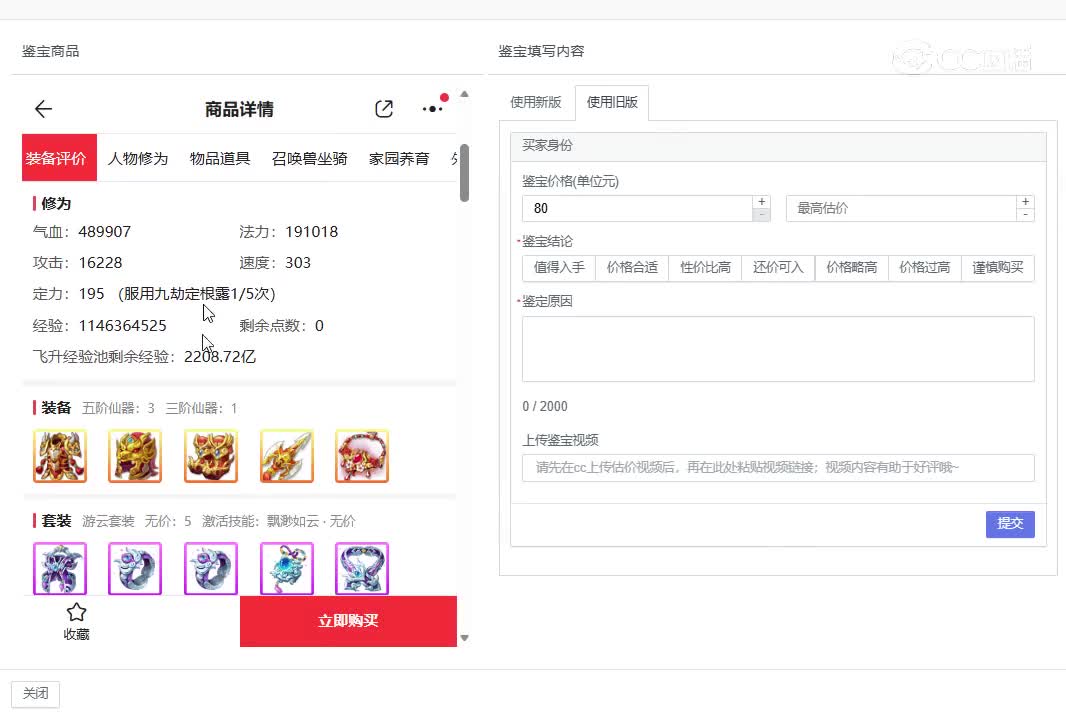This screenshot has width=1066, height=716.
Task: Click the 买家身份 panel header
Action: tap(778, 146)
